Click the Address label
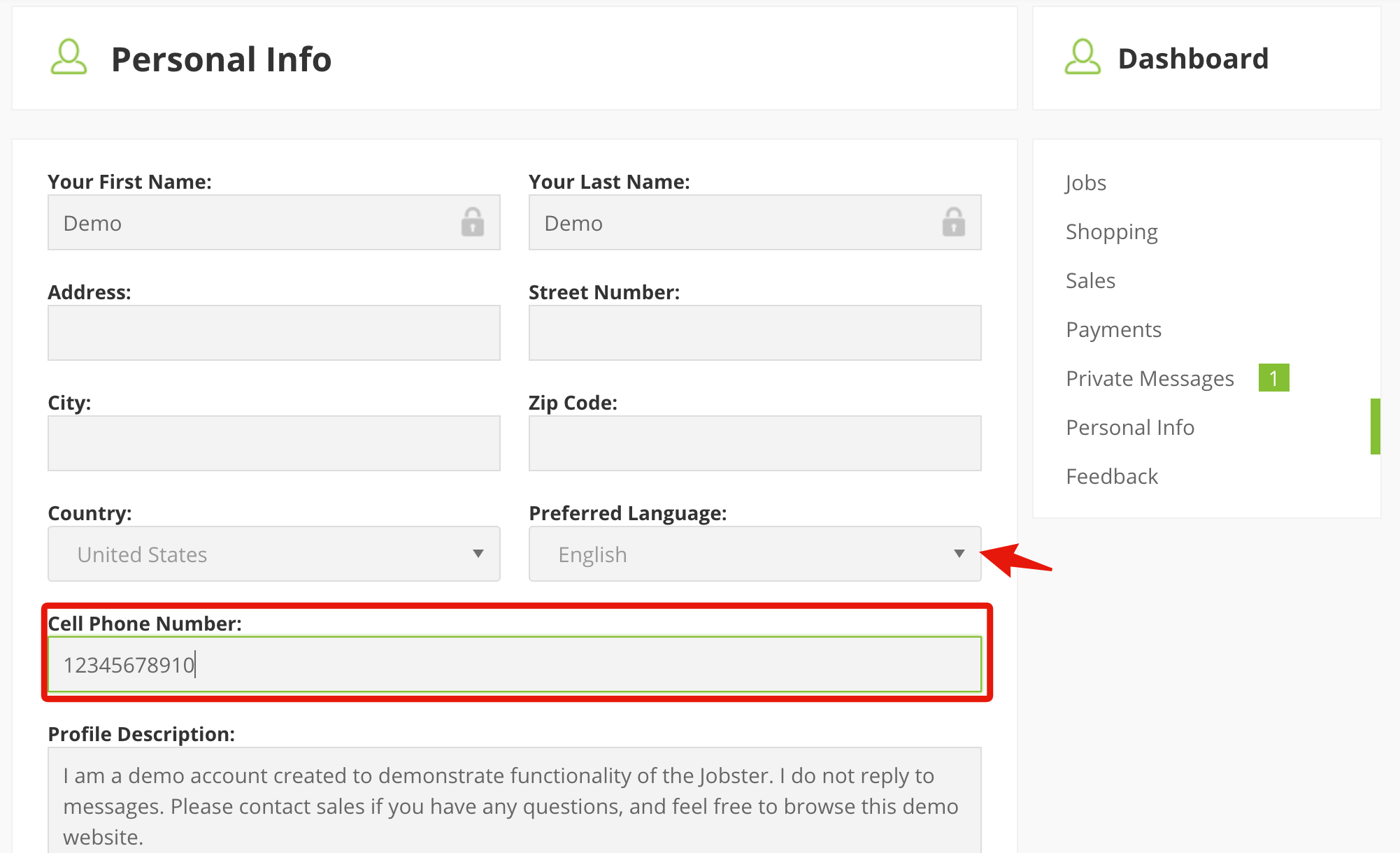The height and width of the screenshot is (853, 1400). (x=90, y=292)
